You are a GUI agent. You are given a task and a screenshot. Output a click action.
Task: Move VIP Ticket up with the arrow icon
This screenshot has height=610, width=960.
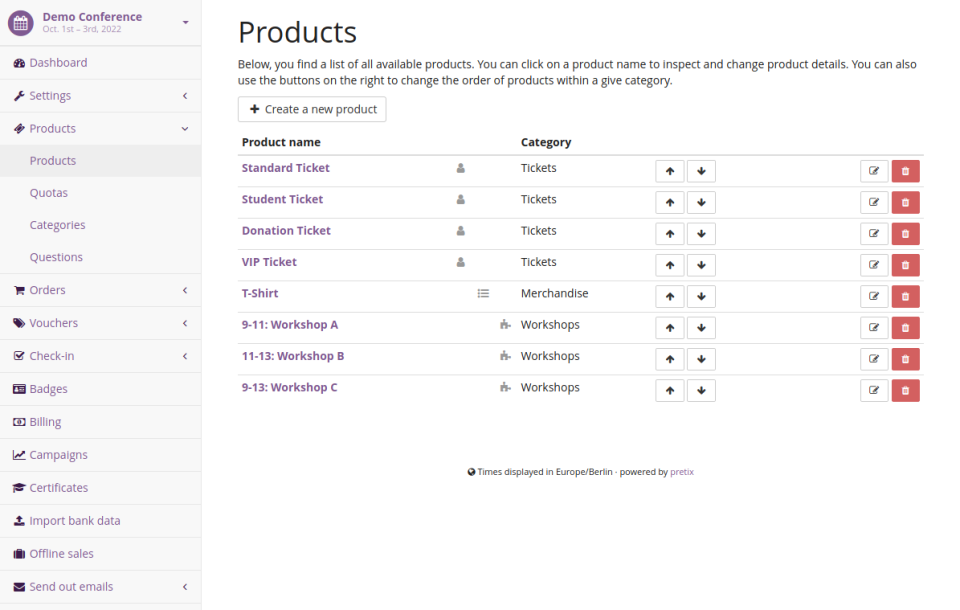[669, 265]
